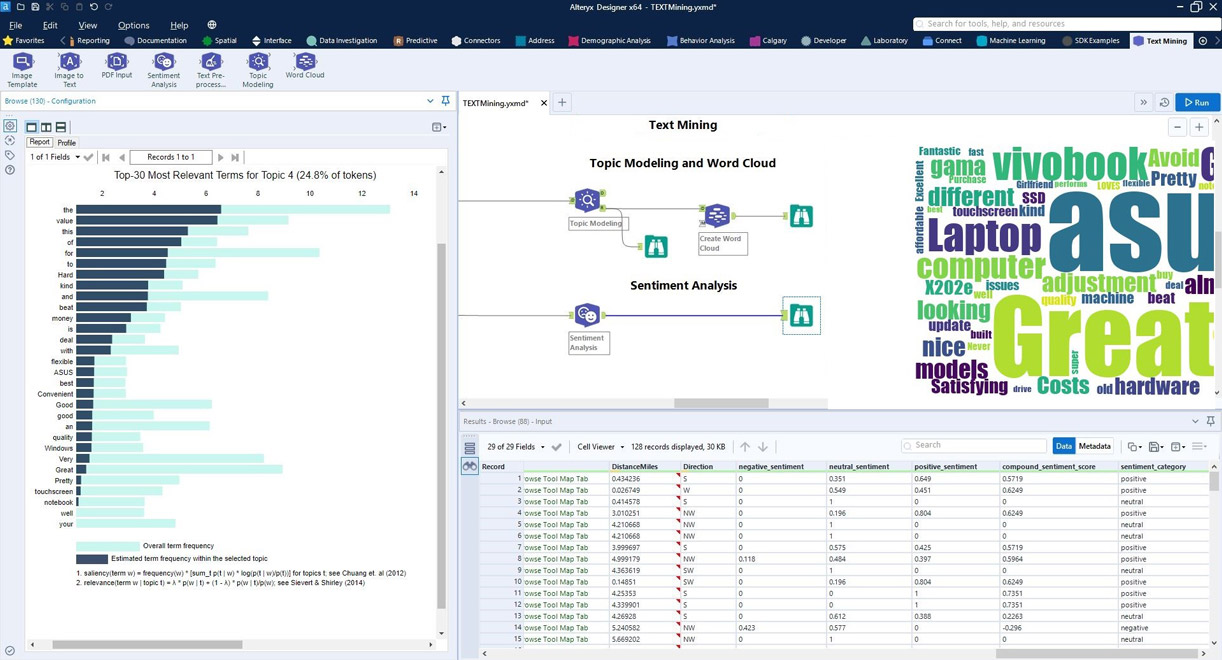Toggle Metadata view in Results

(x=1094, y=447)
